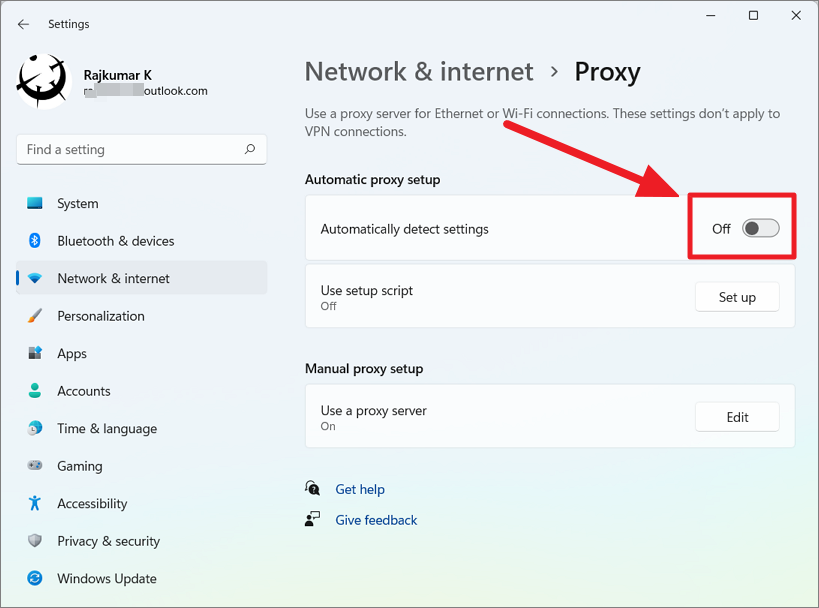Click the Wi-Fi network icon in sidebar
The height and width of the screenshot is (608, 819).
[34, 278]
